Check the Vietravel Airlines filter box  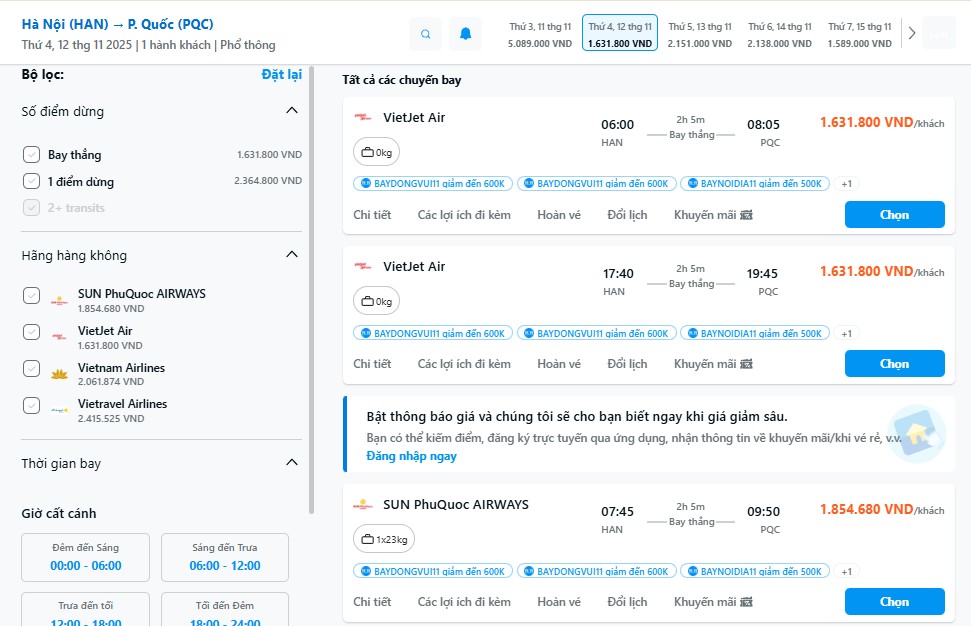coord(32,405)
